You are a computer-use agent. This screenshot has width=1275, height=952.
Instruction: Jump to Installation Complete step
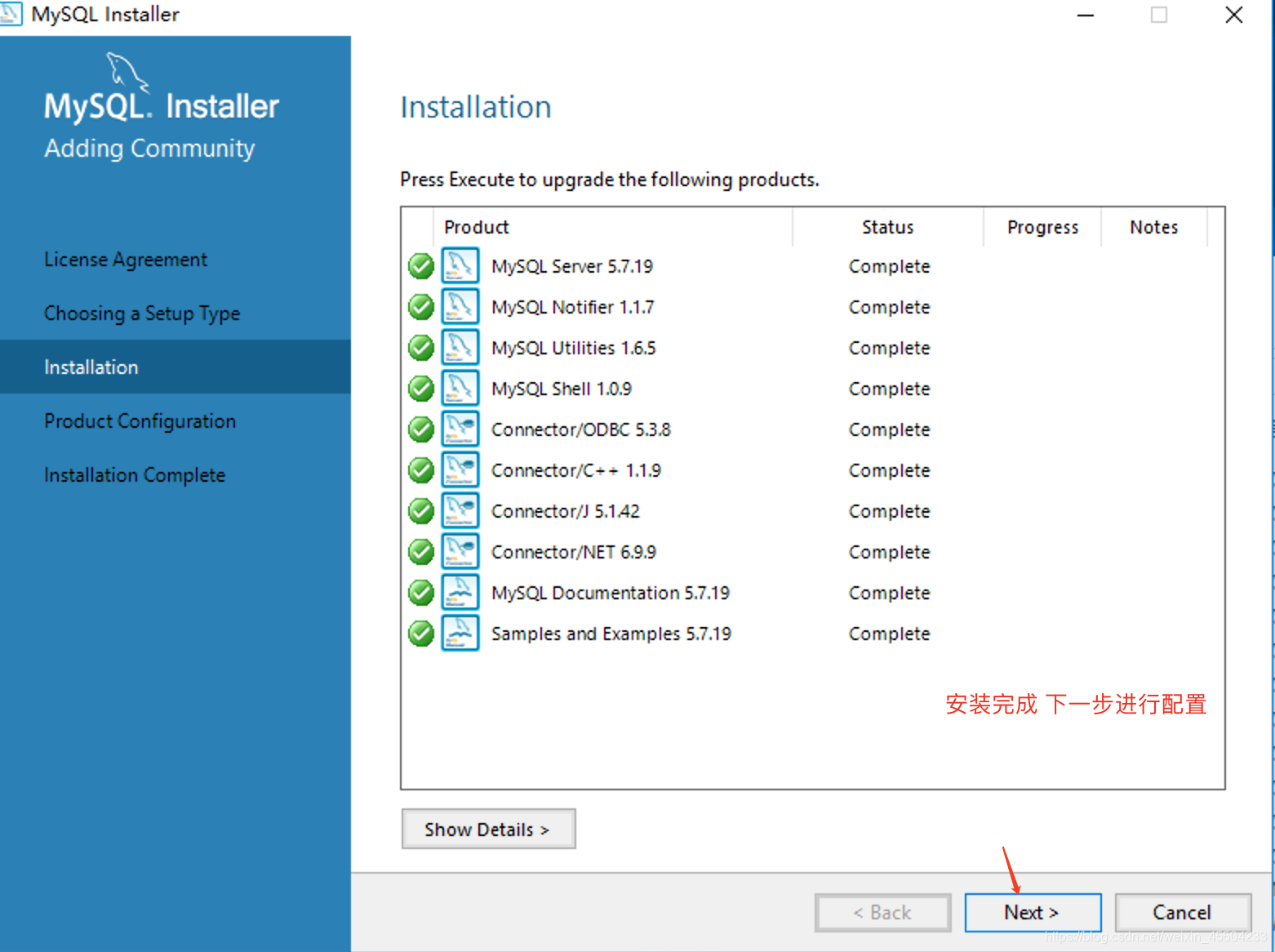tap(135, 475)
